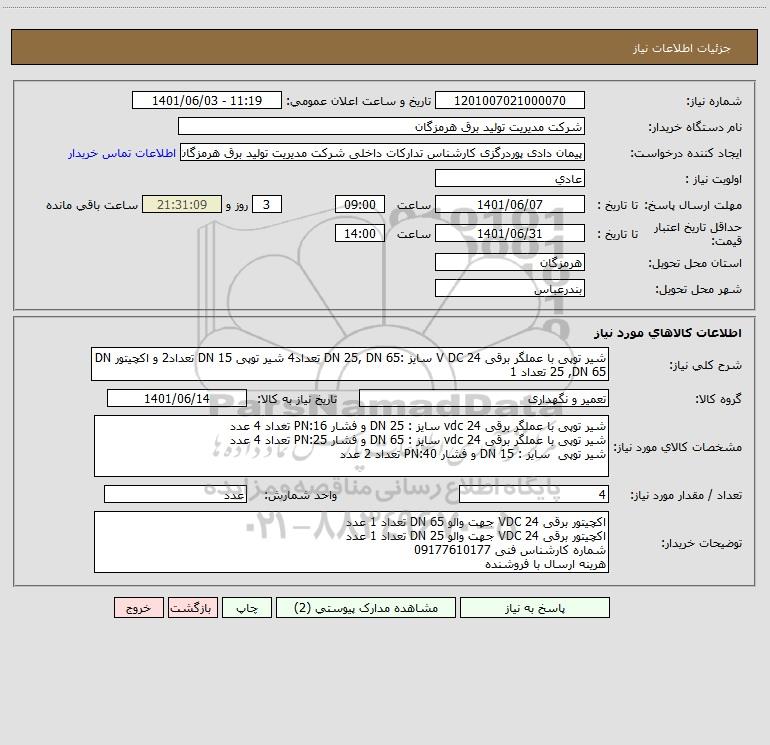The height and width of the screenshot is (745, 770).
Task: Click the spec line with 'PN:16'
Action: tap(418, 426)
